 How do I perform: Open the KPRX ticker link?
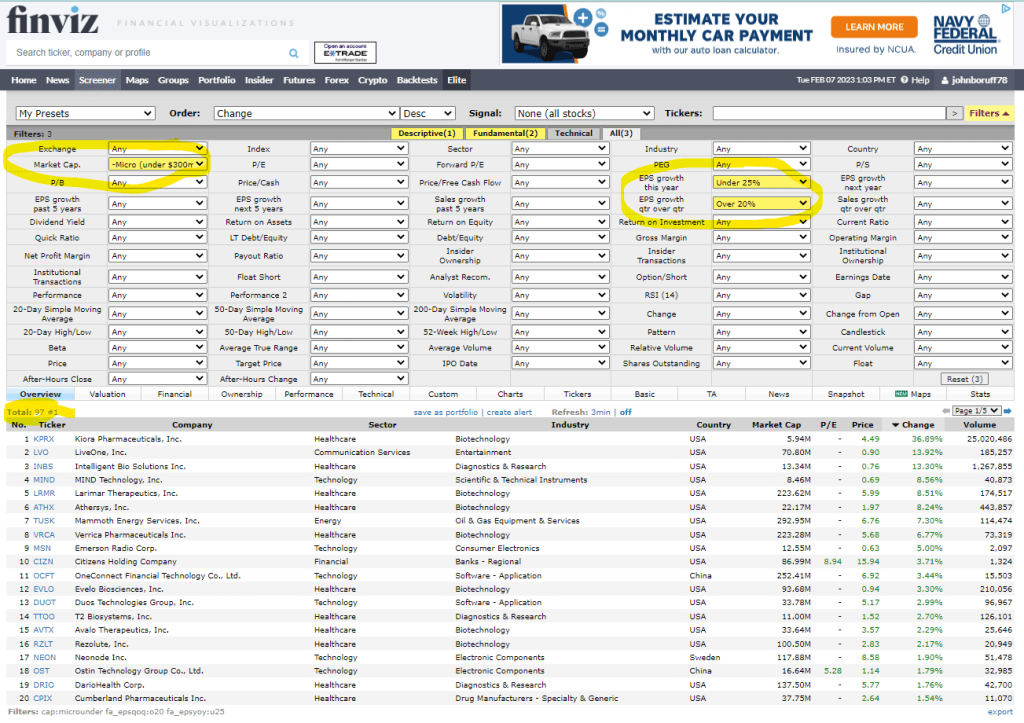coord(44,439)
